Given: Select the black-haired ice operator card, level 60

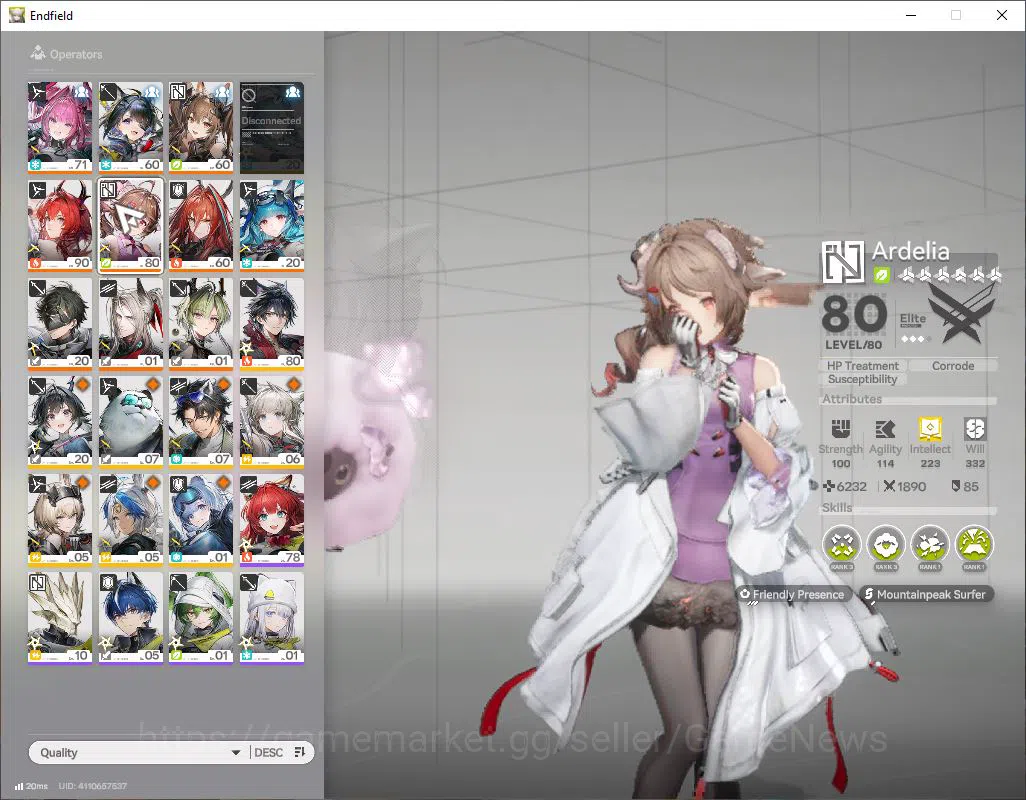Looking at the screenshot, I should pos(130,127).
